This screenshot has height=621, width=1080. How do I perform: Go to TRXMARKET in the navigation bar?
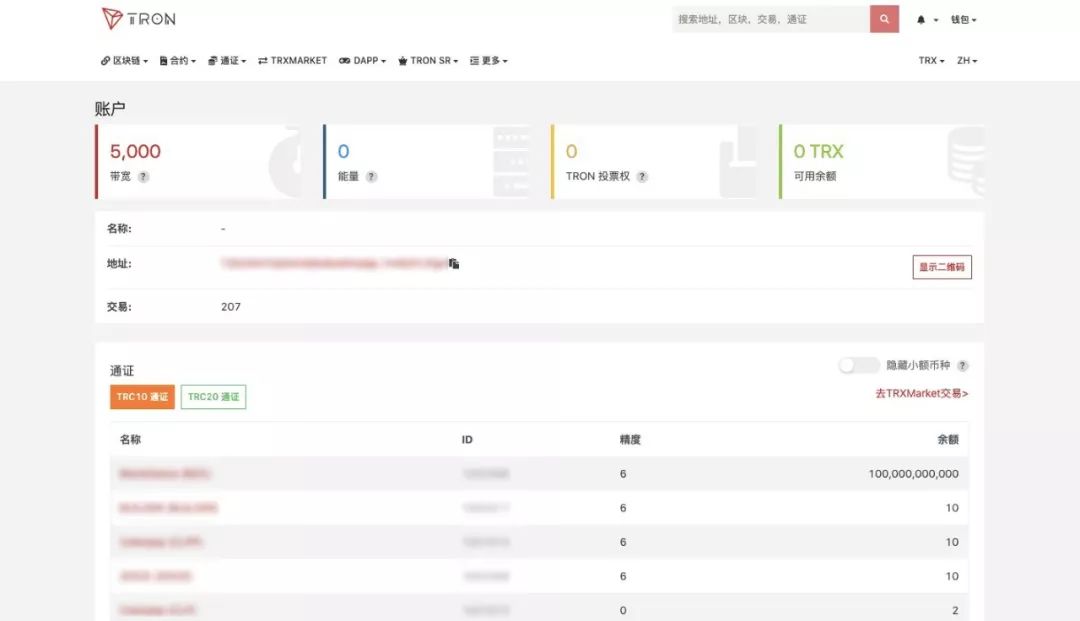tap(292, 61)
